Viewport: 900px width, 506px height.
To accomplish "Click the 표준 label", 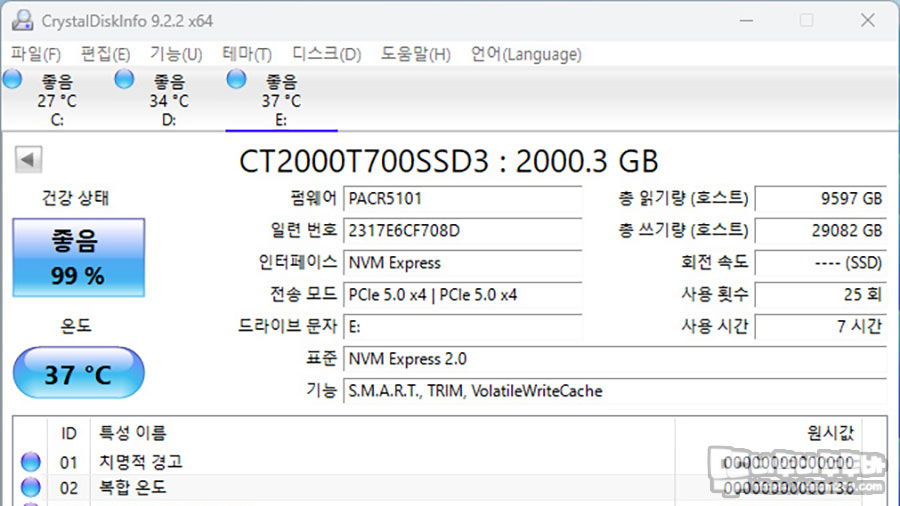I will [321, 359].
